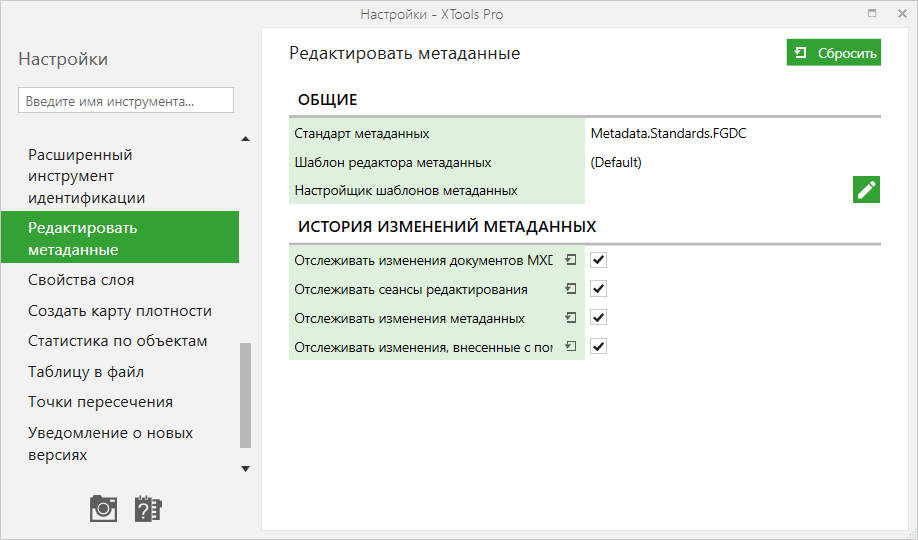Screen dimensions: 918x540
Task: Click the 'Настройщик шаблонов метаданных' label
Action: (x=406, y=190)
